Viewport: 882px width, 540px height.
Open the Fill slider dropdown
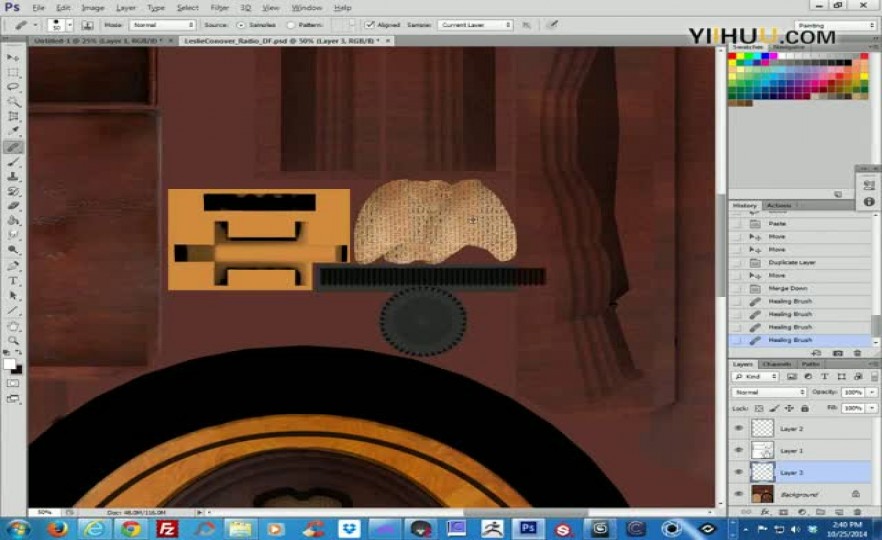[872, 408]
